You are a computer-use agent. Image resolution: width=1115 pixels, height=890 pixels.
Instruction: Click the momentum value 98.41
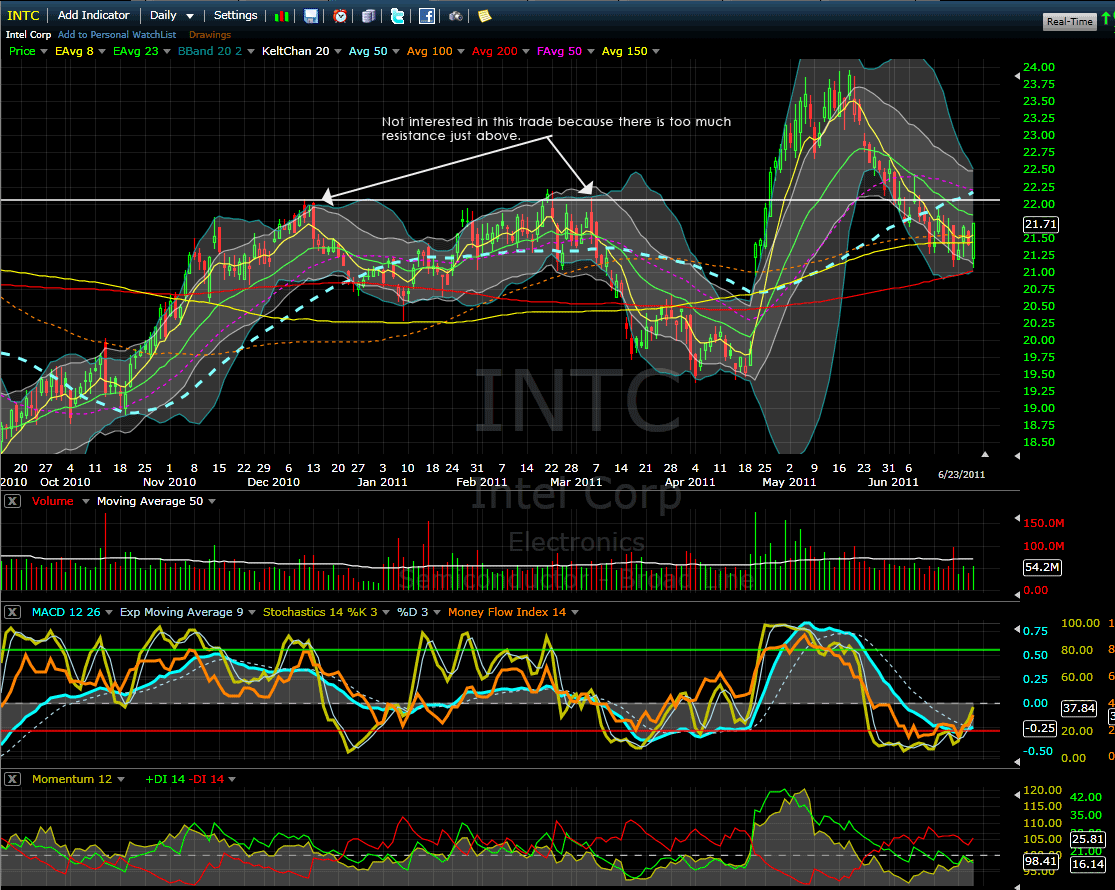click(x=1041, y=862)
